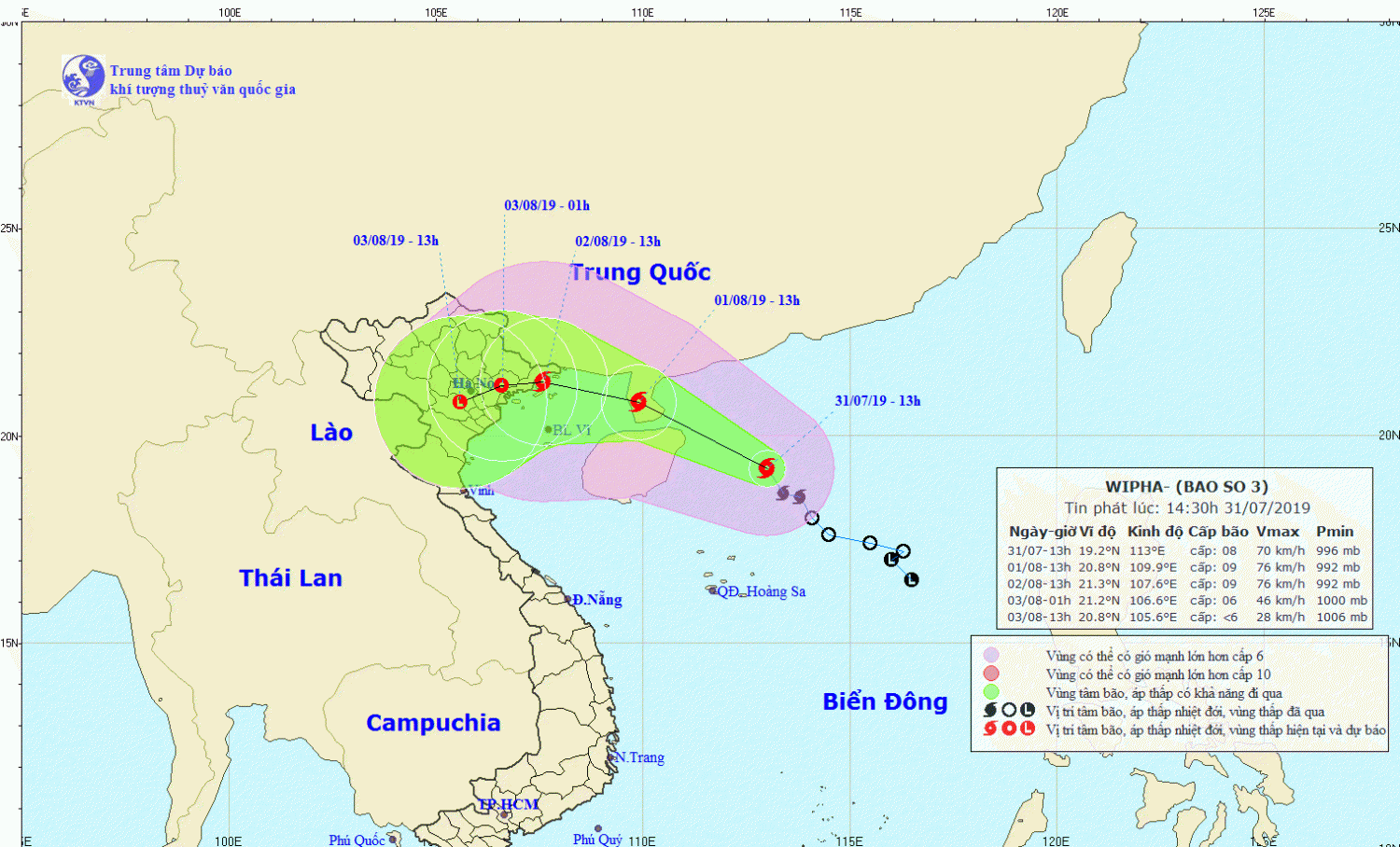Click the 03/08-01h row date cell in table

(x=1039, y=601)
